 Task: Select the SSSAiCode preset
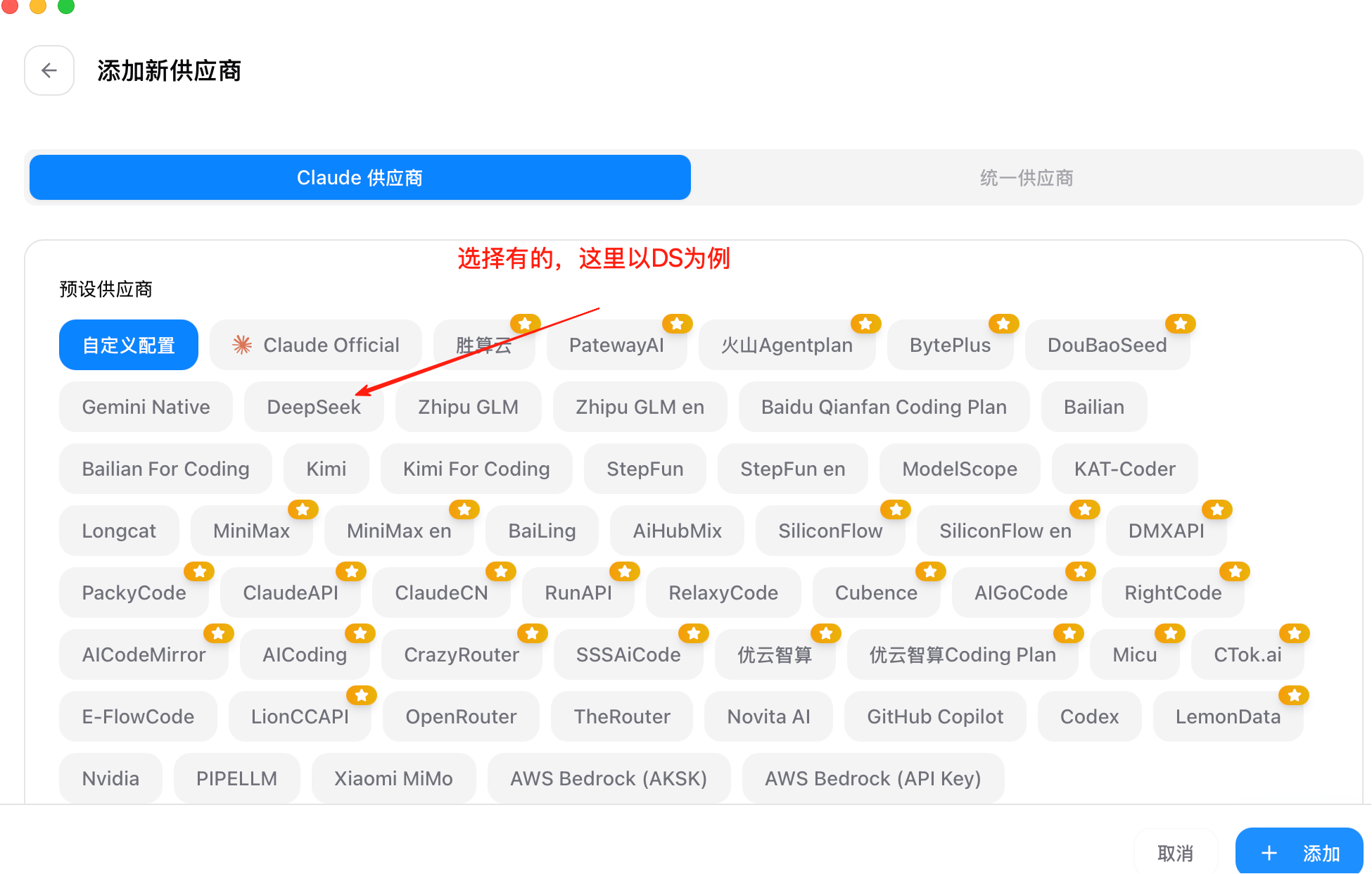click(628, 654)
